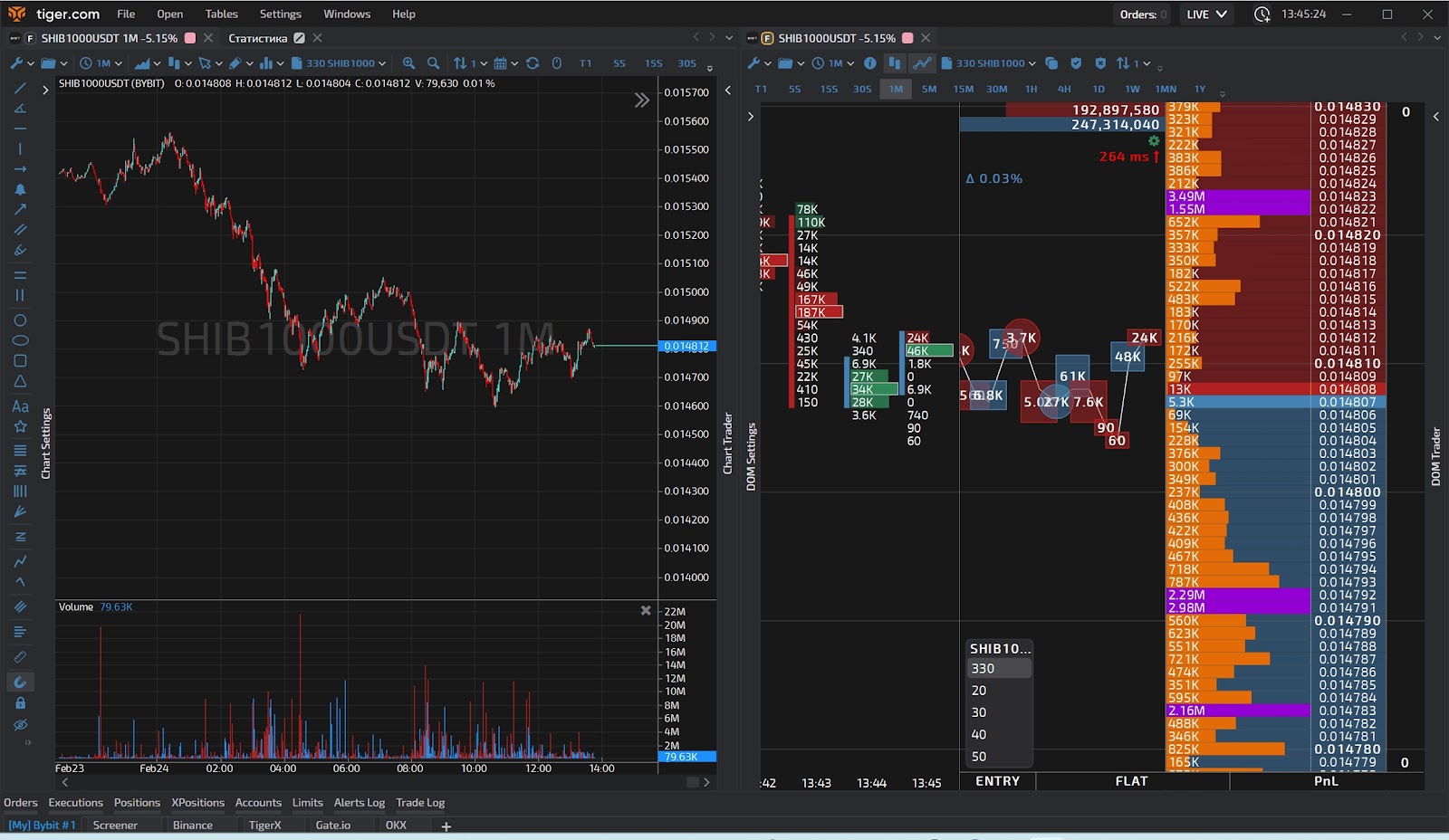Click the 3.49M ask level at 0.014823
The image size is (1449, 840).
pyautogui.click(x=1238, y=196)
